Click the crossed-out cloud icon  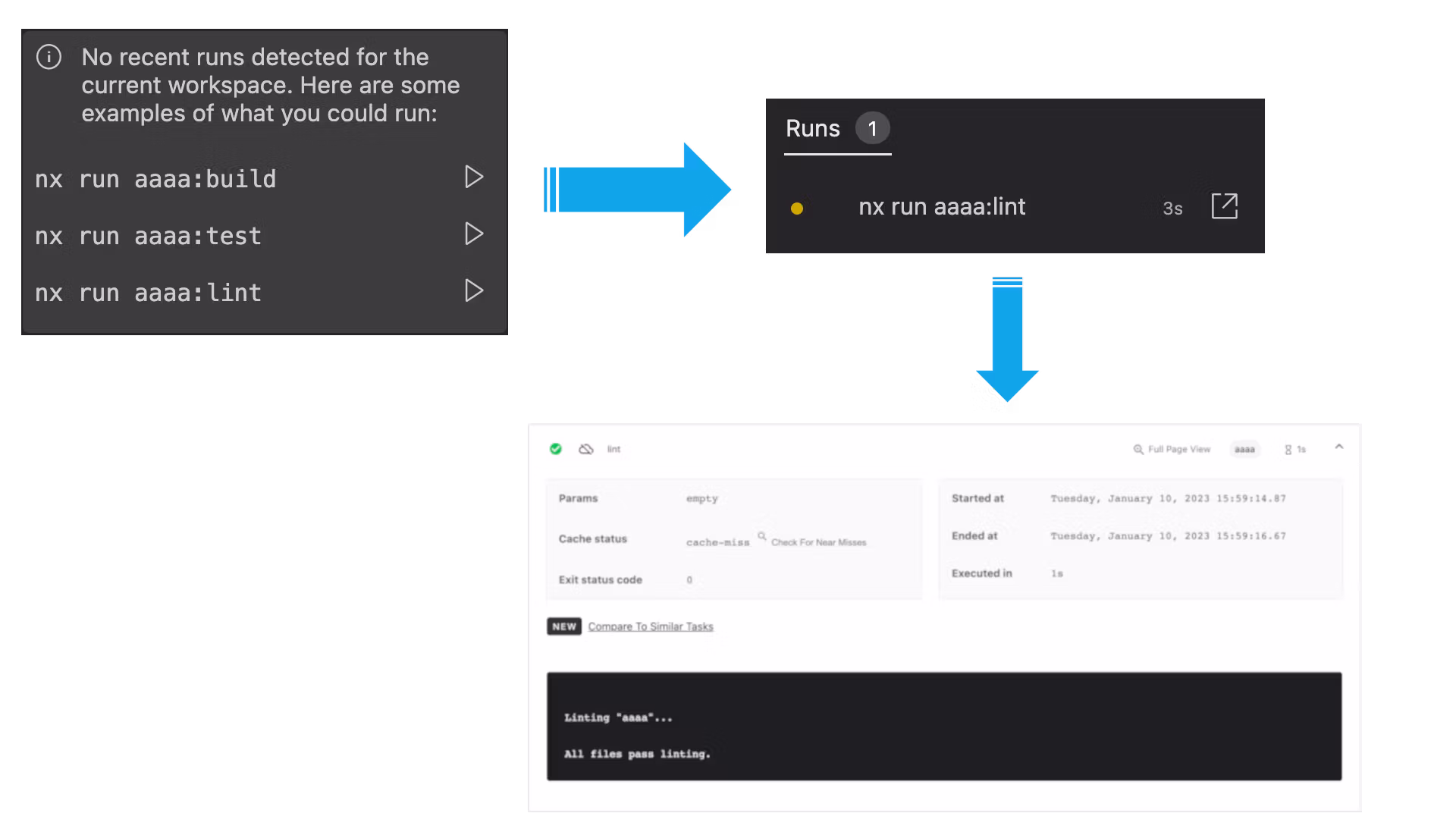(585, 449)
